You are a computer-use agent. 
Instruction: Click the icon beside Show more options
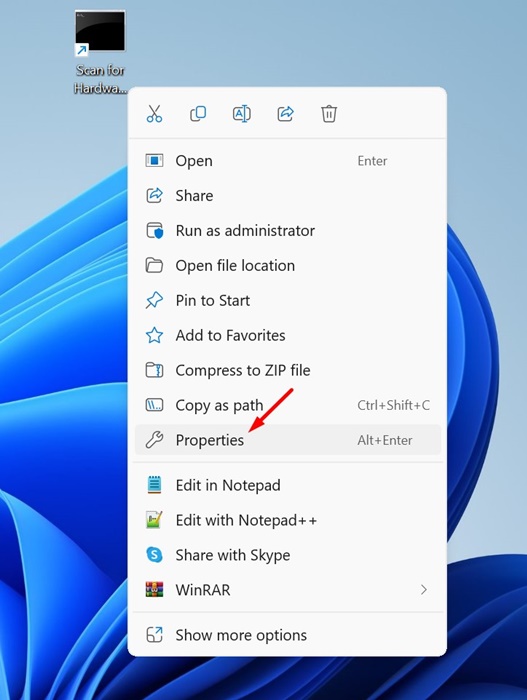tap(154, 635)
